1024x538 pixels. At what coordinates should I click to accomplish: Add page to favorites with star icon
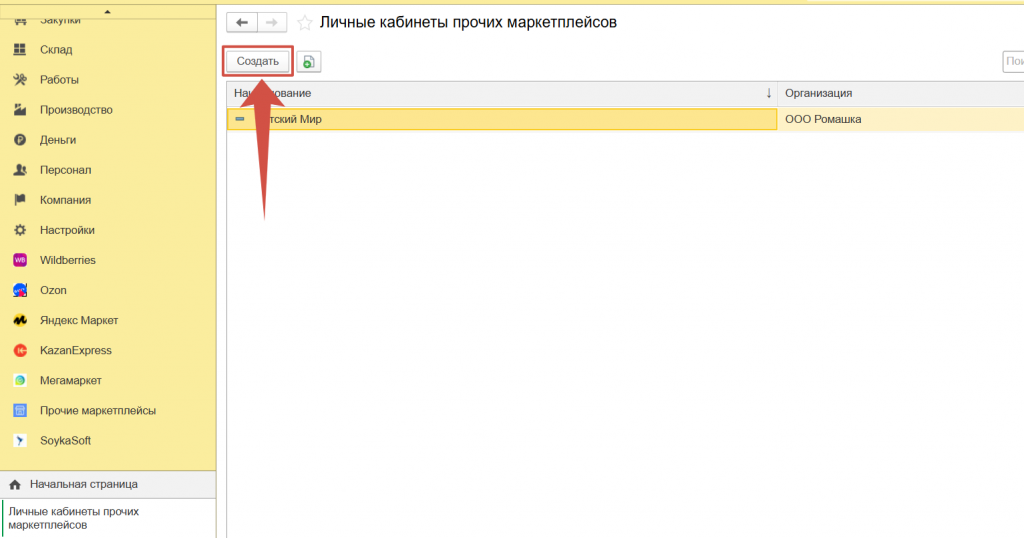click(x=305, y=22)
